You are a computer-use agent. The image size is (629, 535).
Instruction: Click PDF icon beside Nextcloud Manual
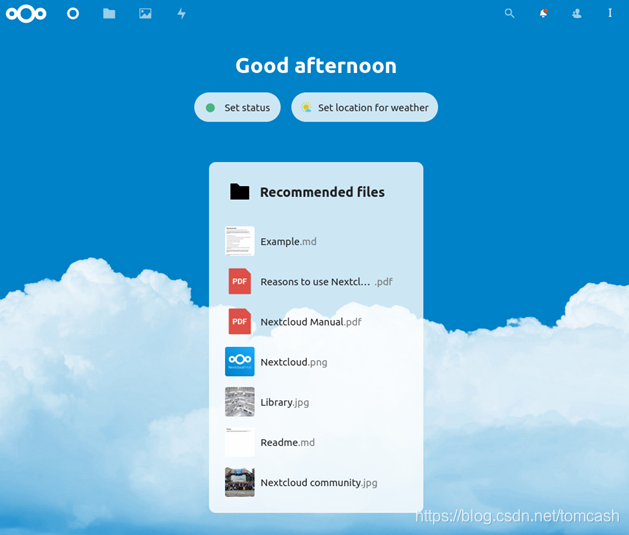tap(240, 321)
